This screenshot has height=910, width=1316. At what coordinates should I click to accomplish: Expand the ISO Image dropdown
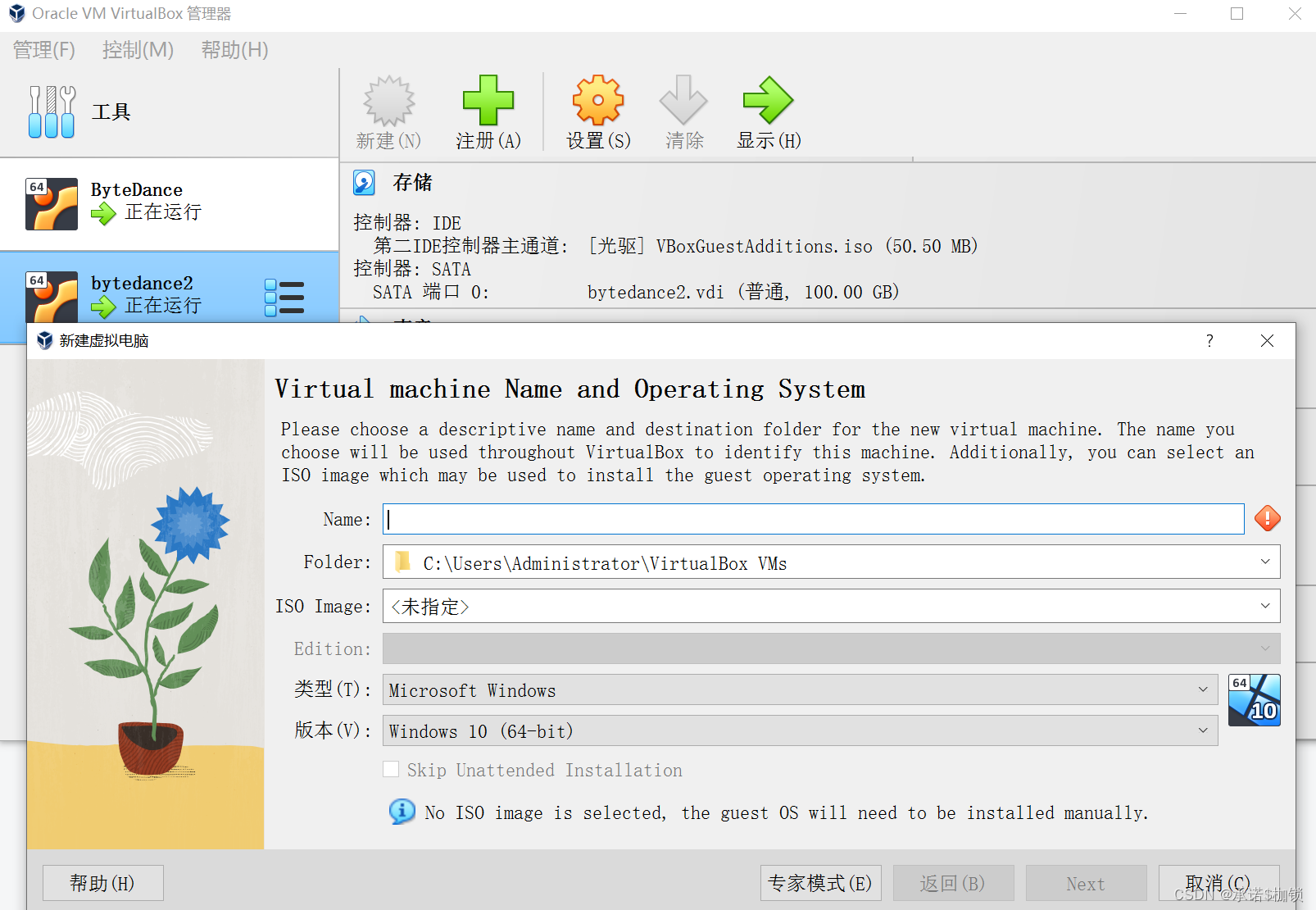coord(1265,606)
